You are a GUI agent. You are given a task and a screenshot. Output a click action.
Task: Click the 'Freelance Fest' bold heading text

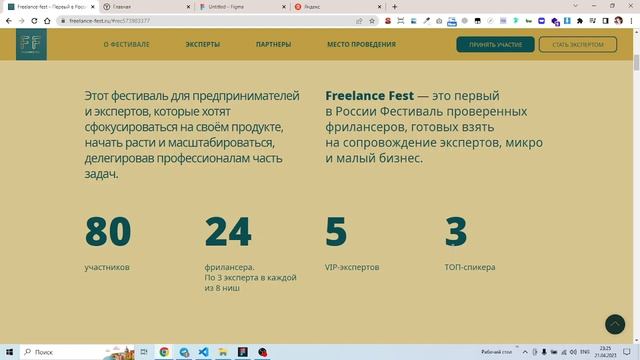tap(369, 96)
